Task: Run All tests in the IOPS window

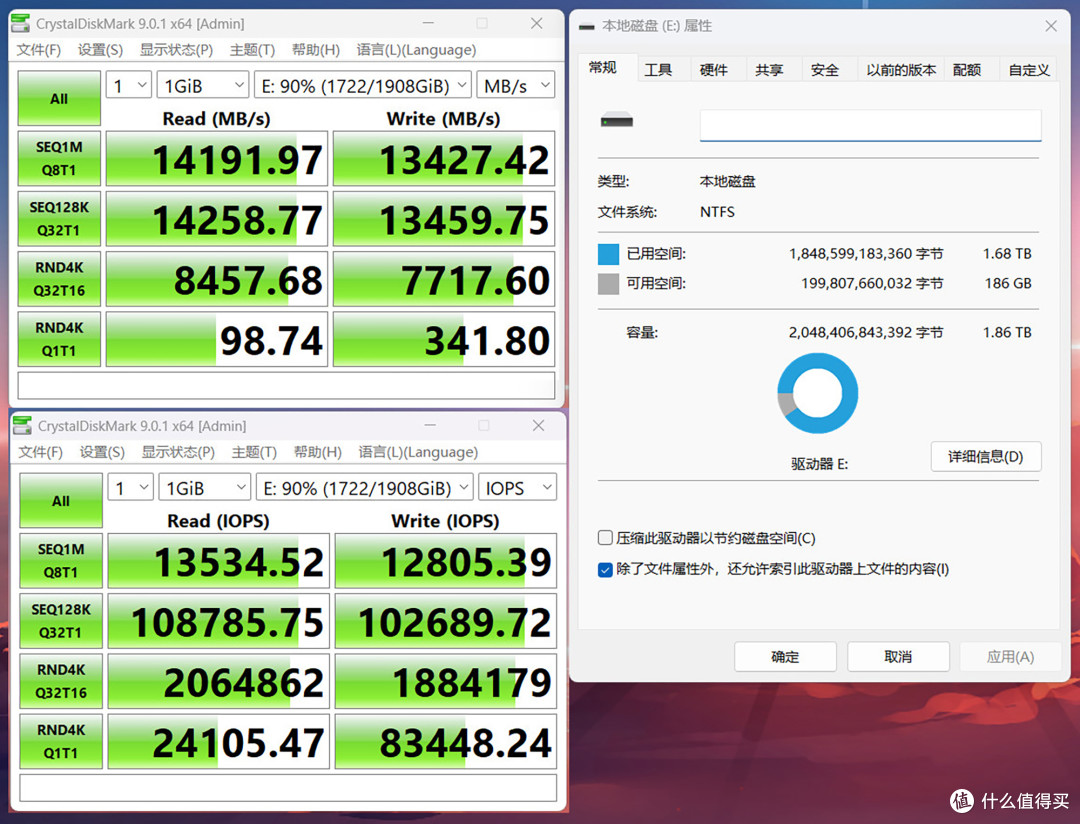Action: click(61, 501)
